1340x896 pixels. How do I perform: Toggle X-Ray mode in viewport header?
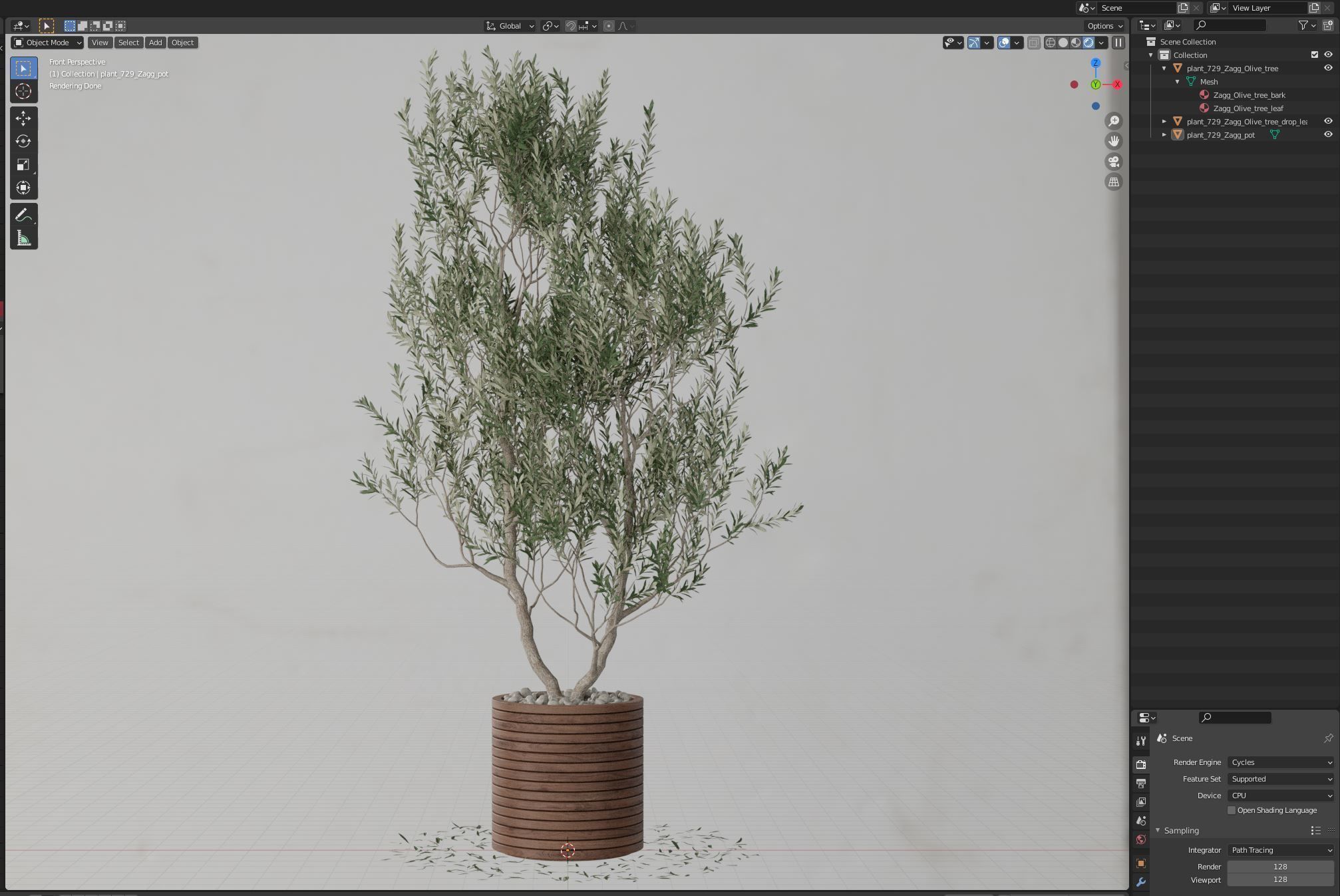(x=1033, y=43)
